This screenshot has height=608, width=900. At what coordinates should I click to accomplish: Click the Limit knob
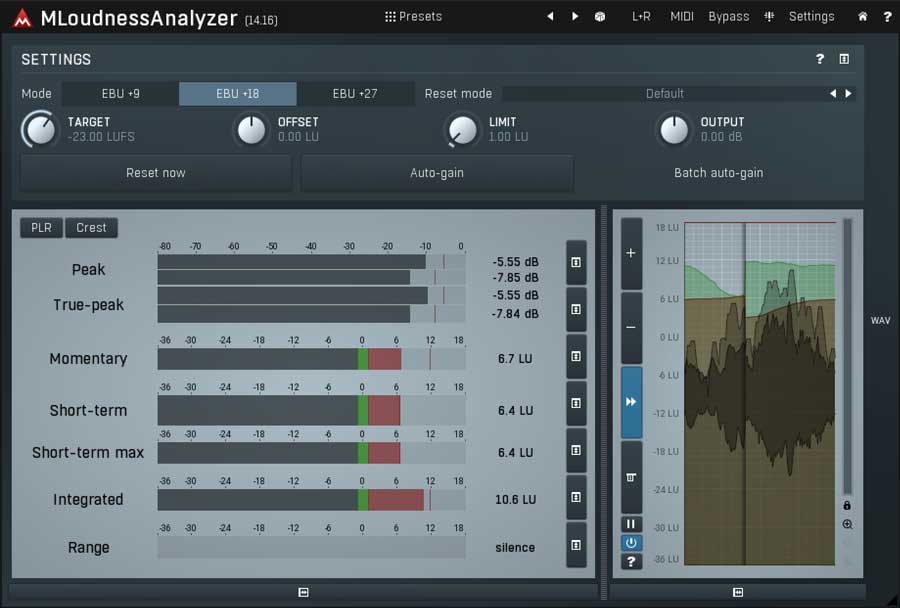[x=462, y=130]
